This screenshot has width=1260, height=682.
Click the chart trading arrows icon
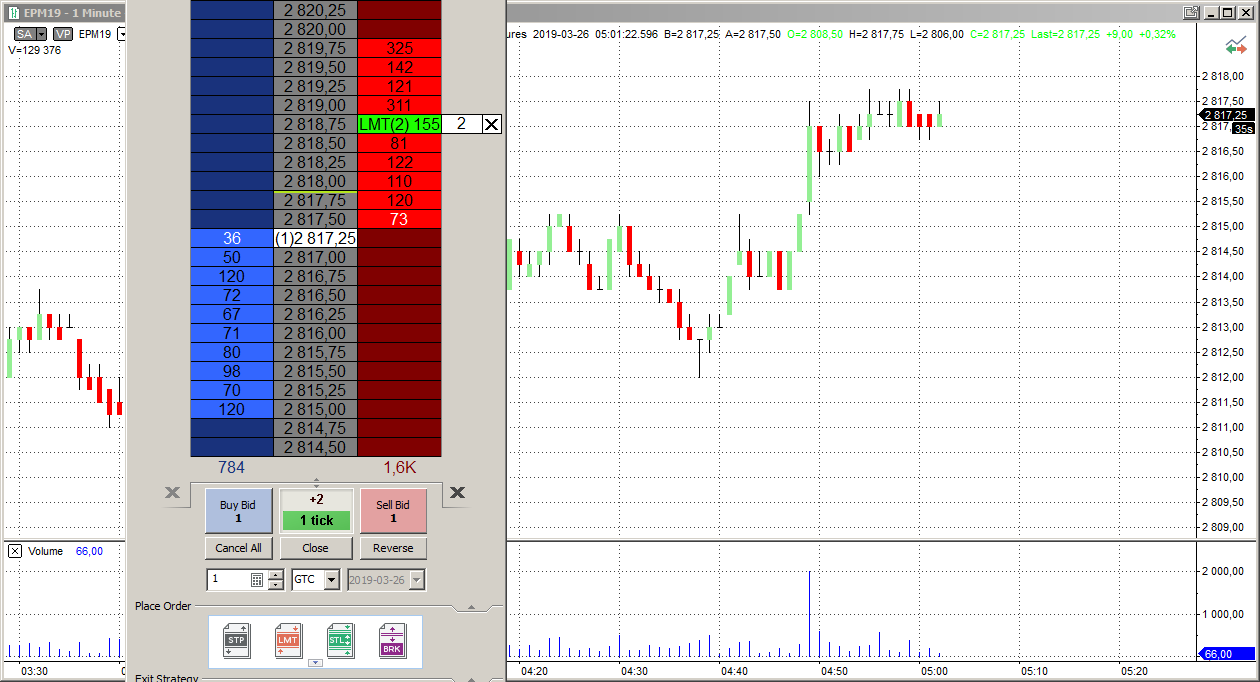click(x=1236, y=46)
